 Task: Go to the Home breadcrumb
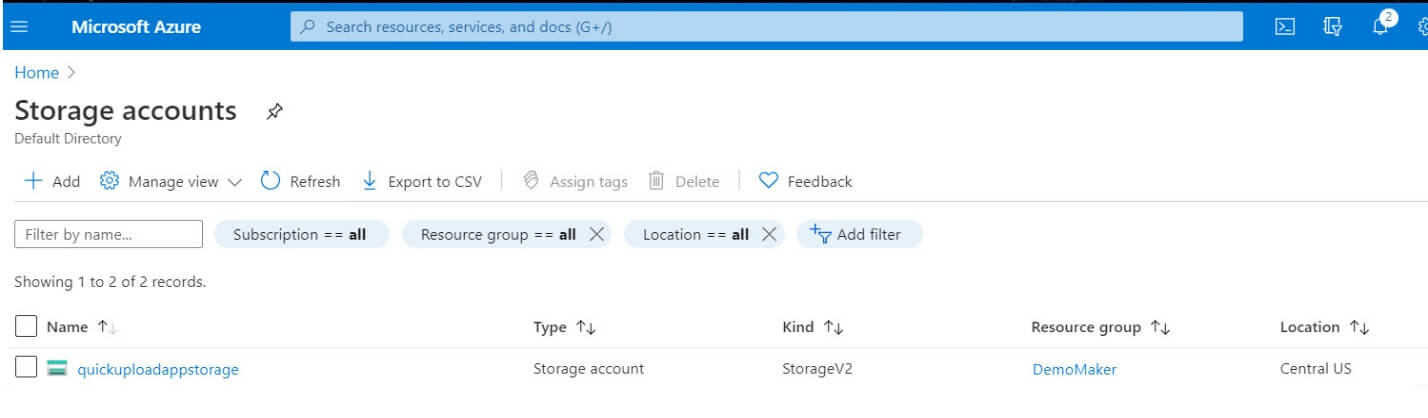[36, 73]
